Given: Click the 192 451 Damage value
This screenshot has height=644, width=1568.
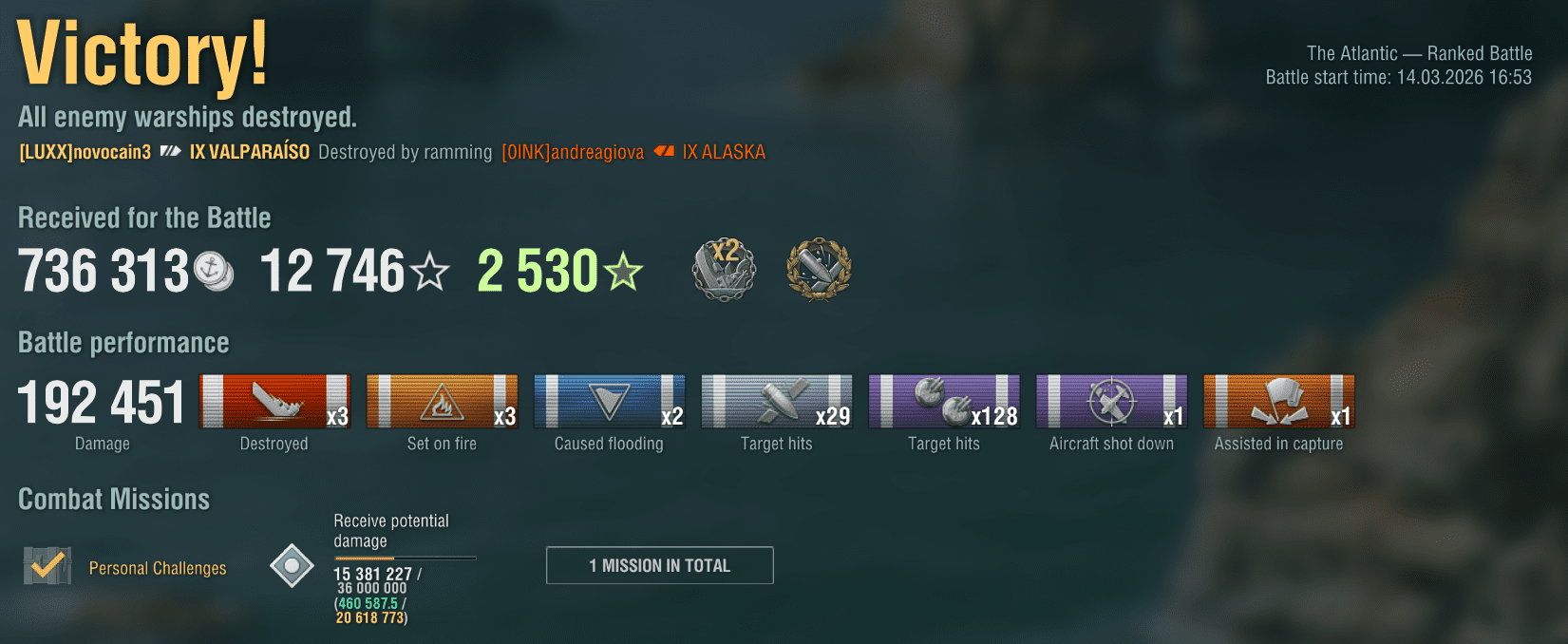Looking at the screenshot, I should [102, 403].
